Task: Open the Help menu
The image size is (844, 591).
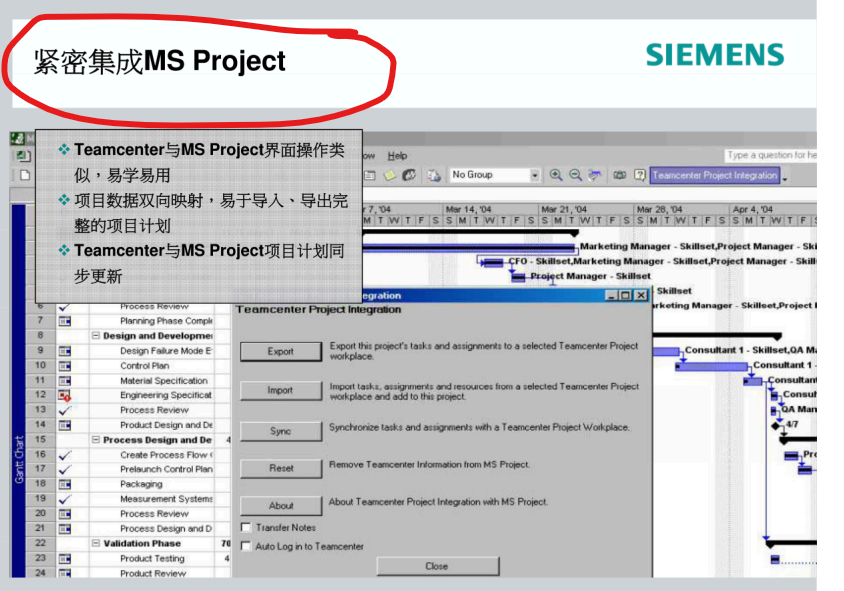Action: pos(397,156)
